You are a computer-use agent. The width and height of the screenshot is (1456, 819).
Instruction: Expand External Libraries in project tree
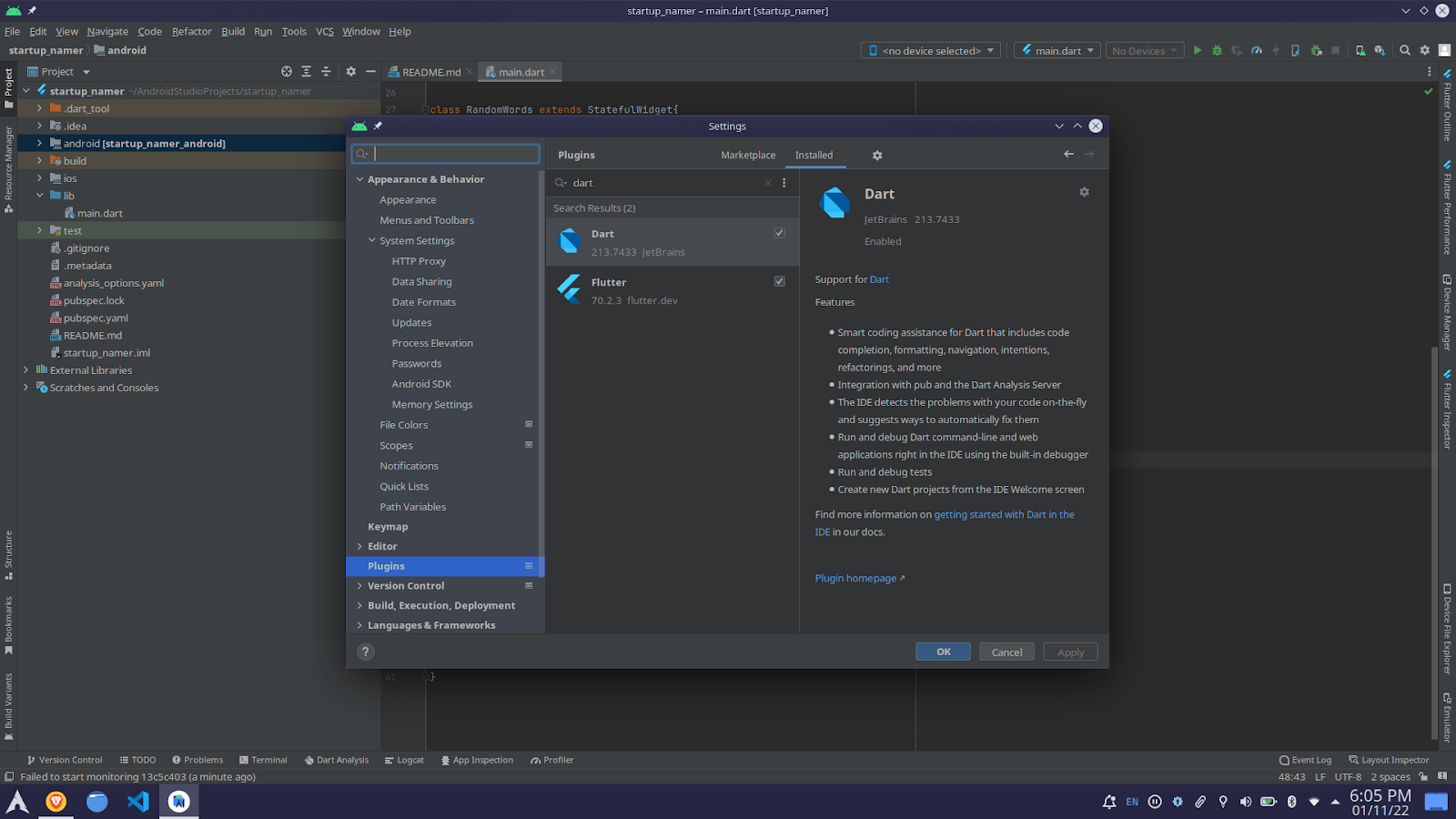[25, 370]
